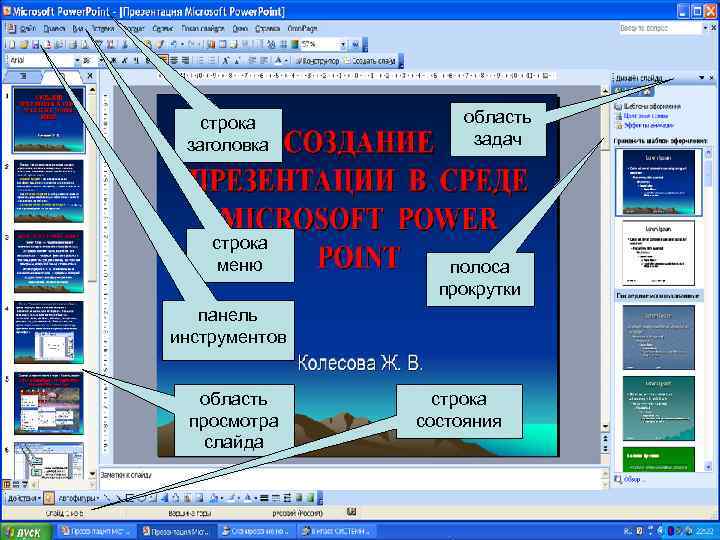Decrease font size icon
The image size is (720, 540).
(237, 61)
